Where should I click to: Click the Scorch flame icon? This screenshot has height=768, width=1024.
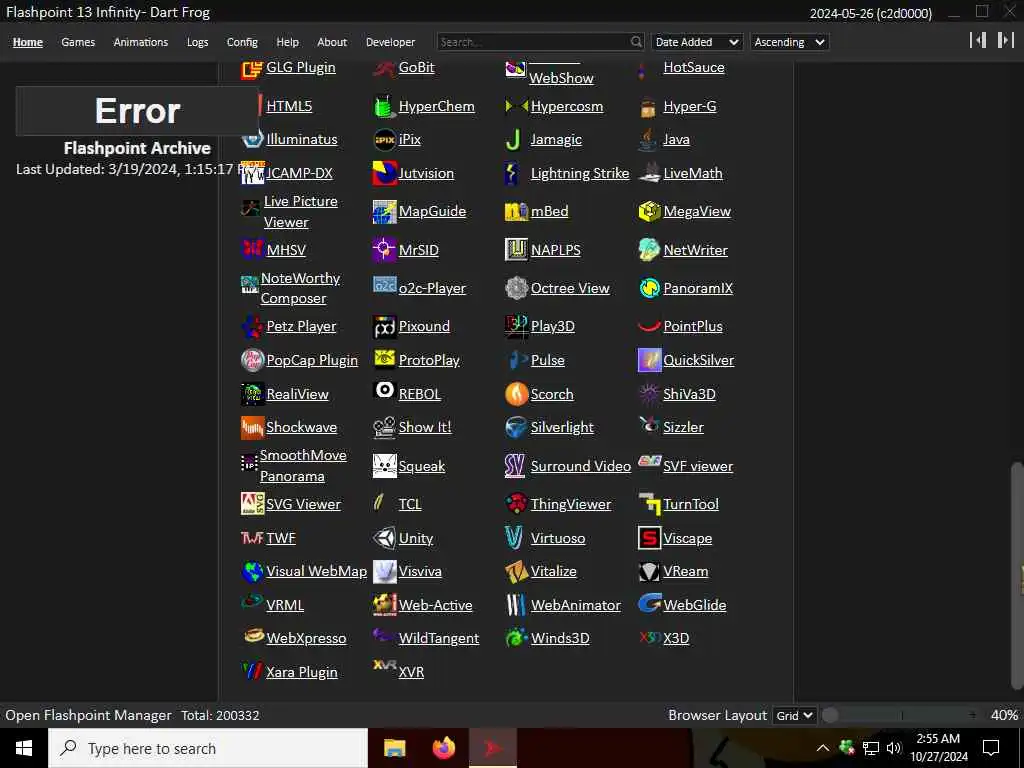(x=517, y=394)
